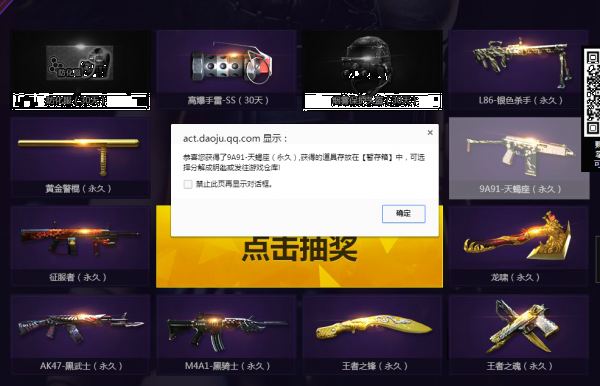This screenshot has height=386, width=600.
Task: Select the 龙啸 axe image
Action: [518, 235]
